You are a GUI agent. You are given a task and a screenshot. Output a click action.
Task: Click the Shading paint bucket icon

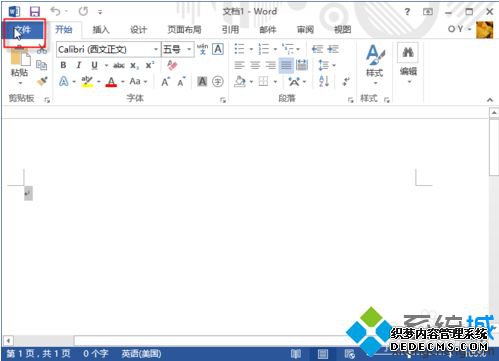pos(239,81)
